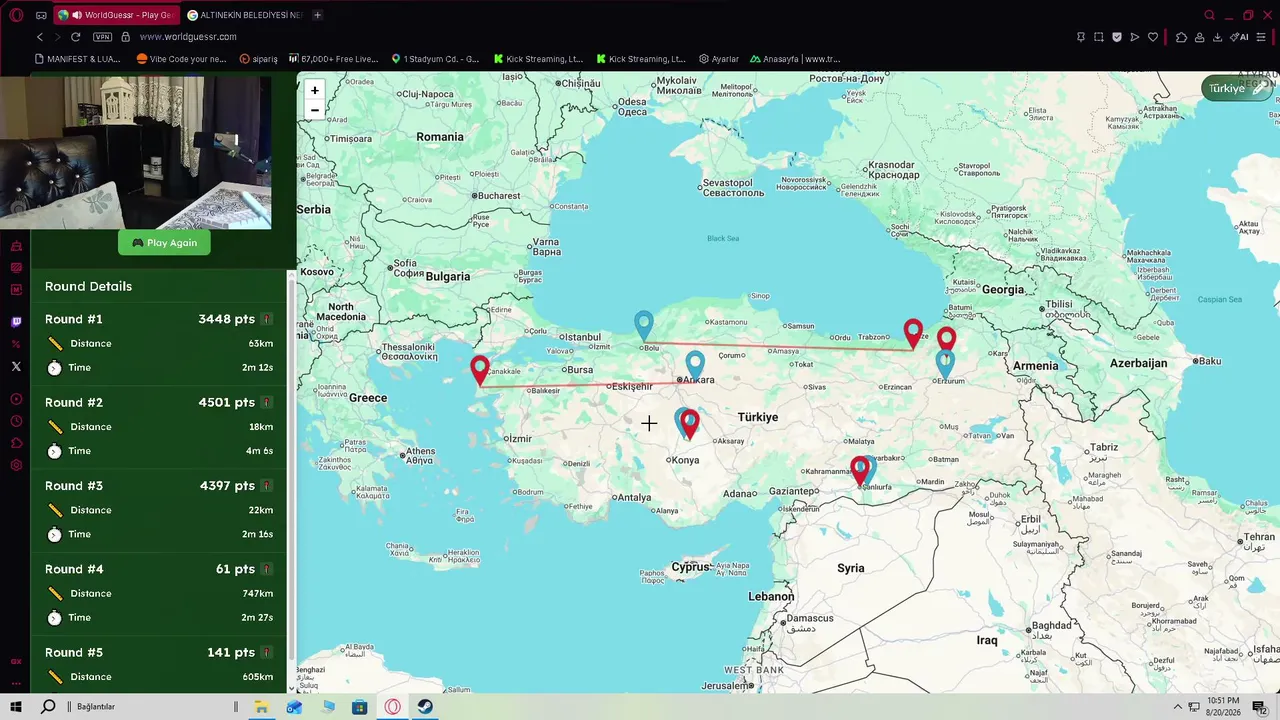This screenshot has height=720, width=1280.
Task: Select the red pin north of Konya
Action: tap(690, 424)
